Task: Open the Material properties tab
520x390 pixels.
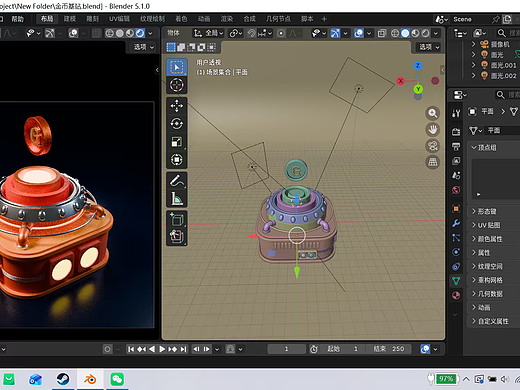Action: pos(456,295)
